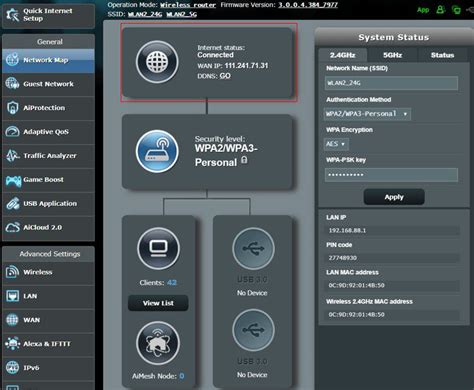Go to Game Boost page
Screen dimensions: 474x390
click(x=48, y=180)
